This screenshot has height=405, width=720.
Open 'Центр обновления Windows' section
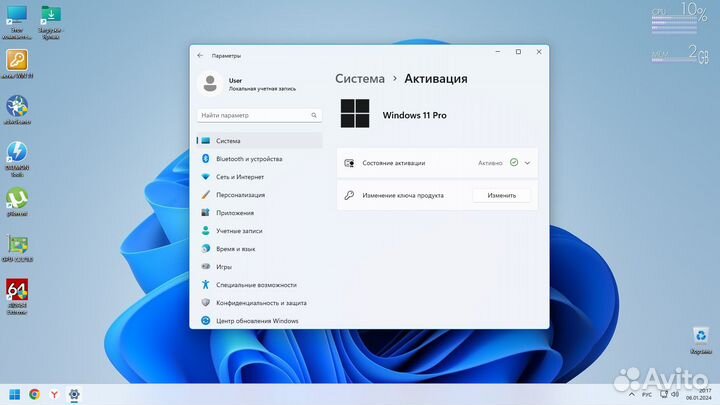click(259, 321)
